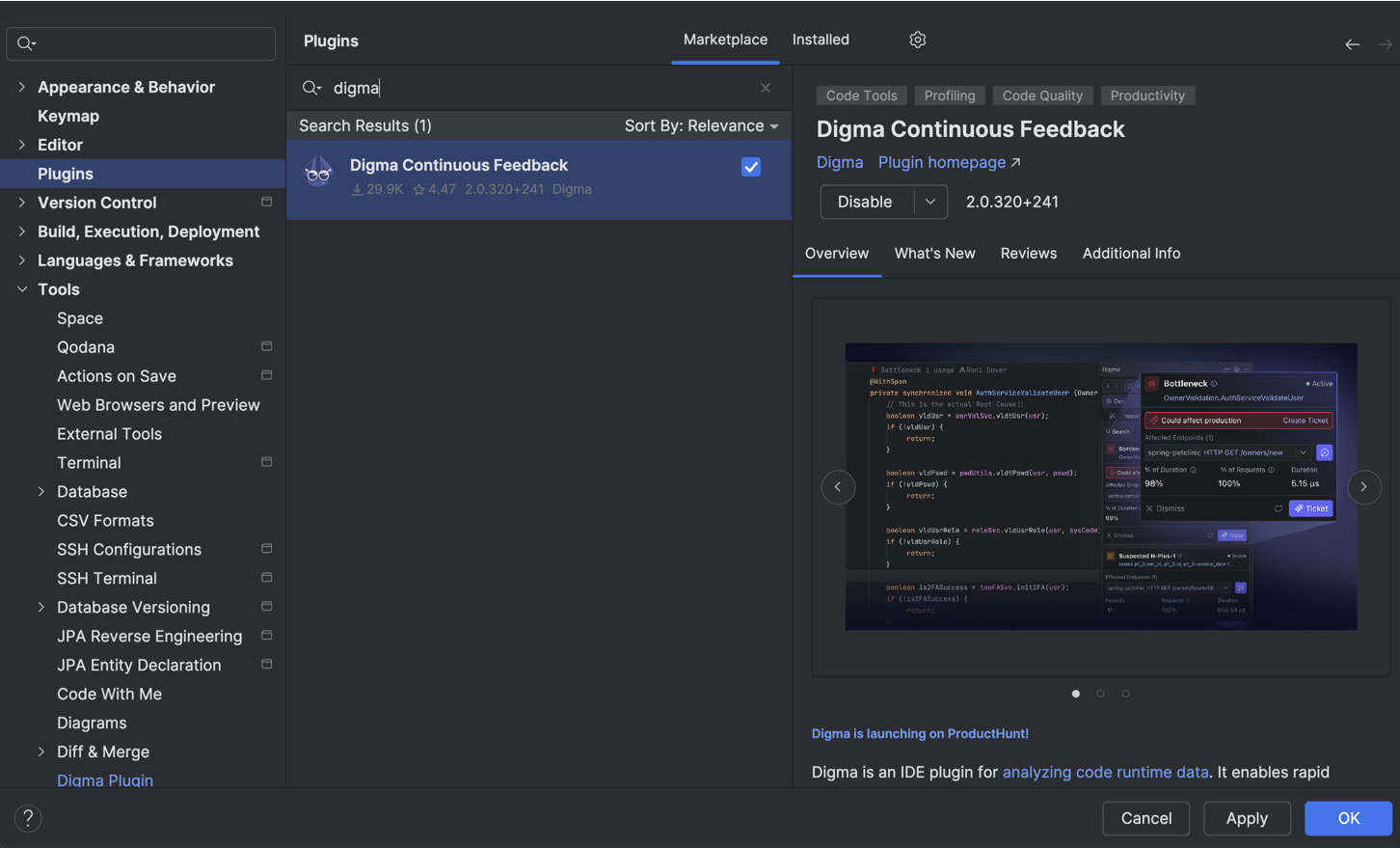The width and height of the screenshot is (1400, 848).
Task: Click the magnifier icon in the plugin search bar
Action: tap(310, 88)
